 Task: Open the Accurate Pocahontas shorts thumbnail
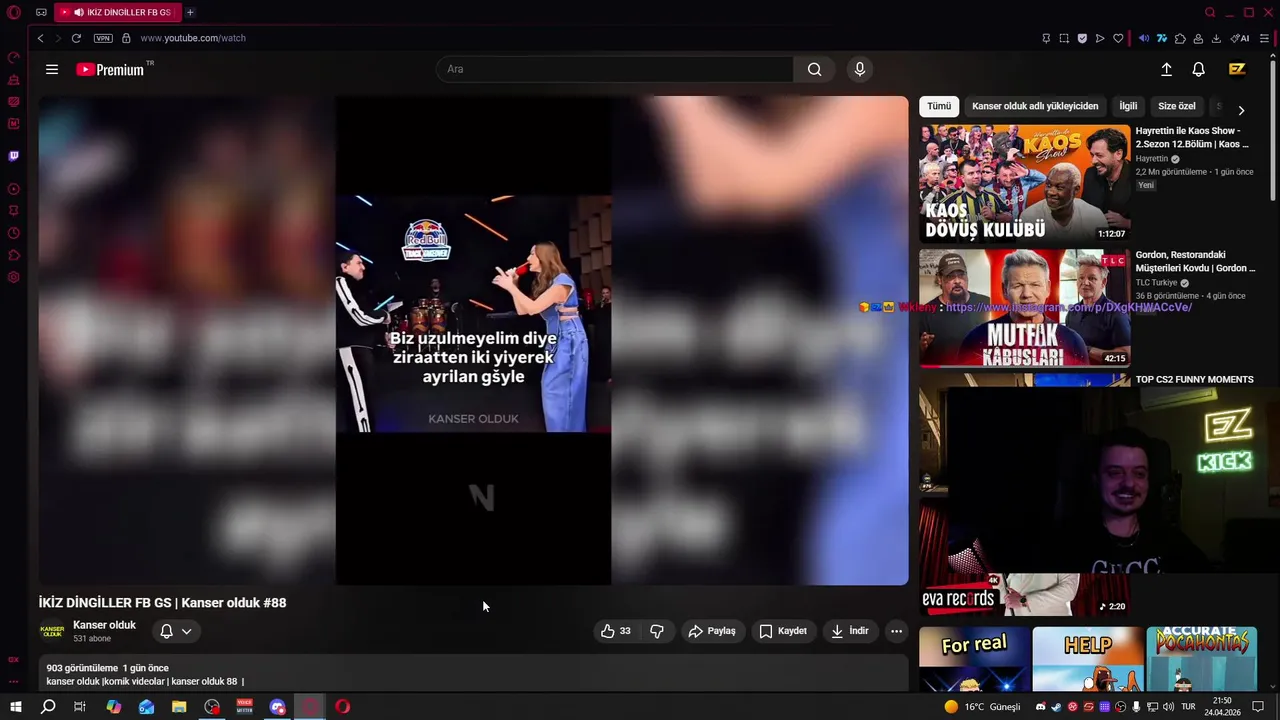coord(1202,659)
